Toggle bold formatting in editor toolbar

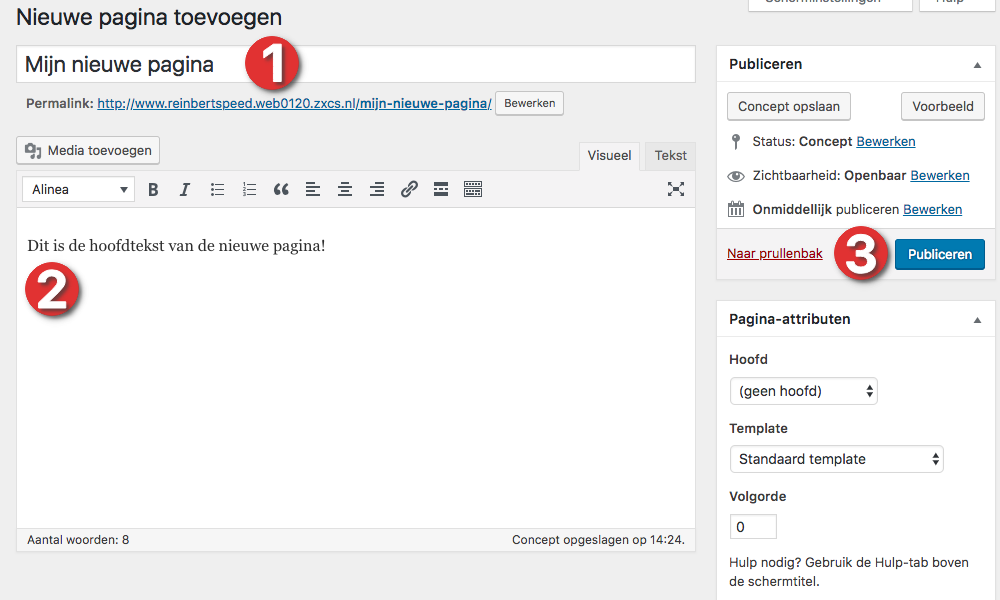pos(153,189)
